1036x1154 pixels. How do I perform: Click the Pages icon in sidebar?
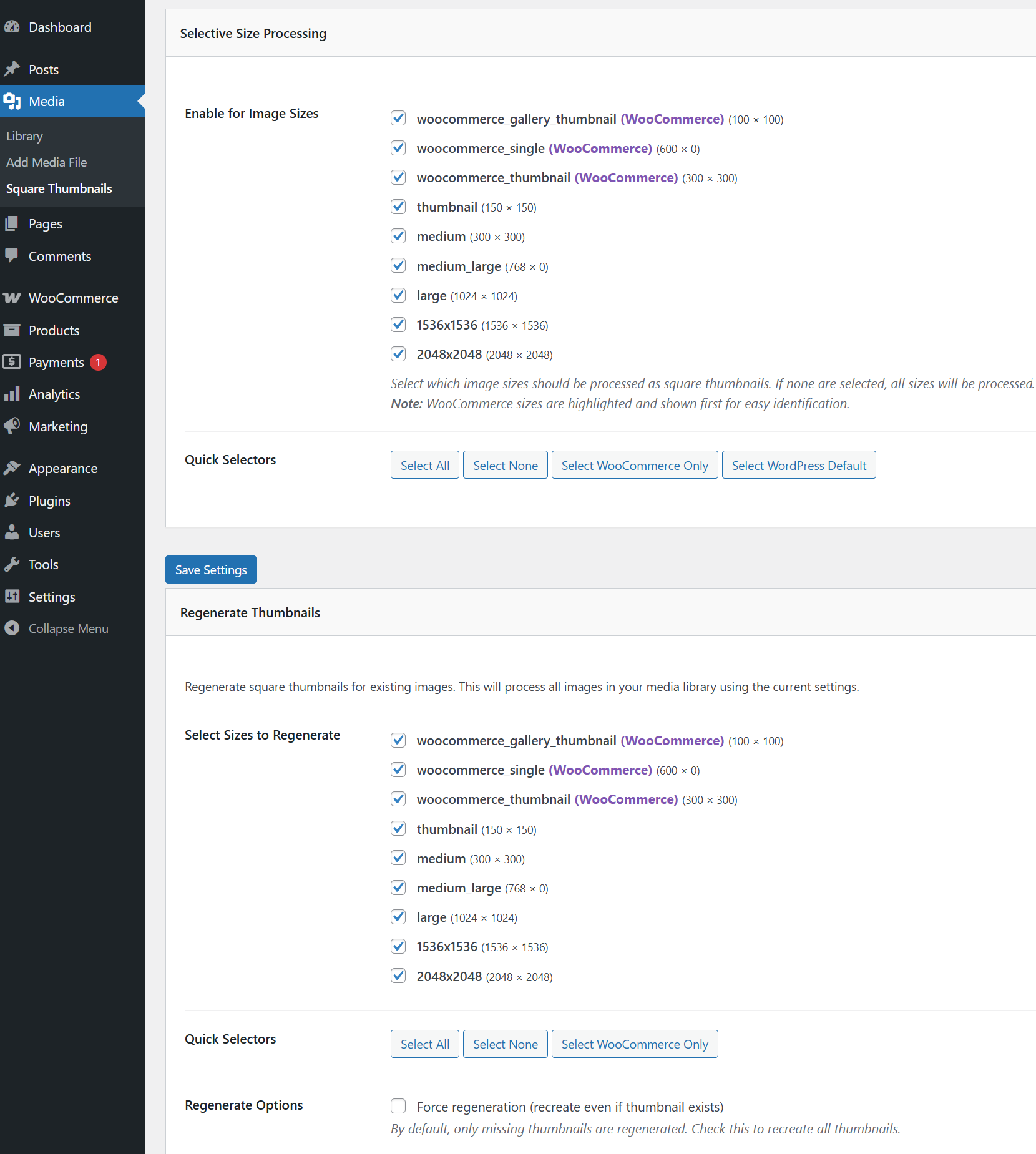point(12,223)
